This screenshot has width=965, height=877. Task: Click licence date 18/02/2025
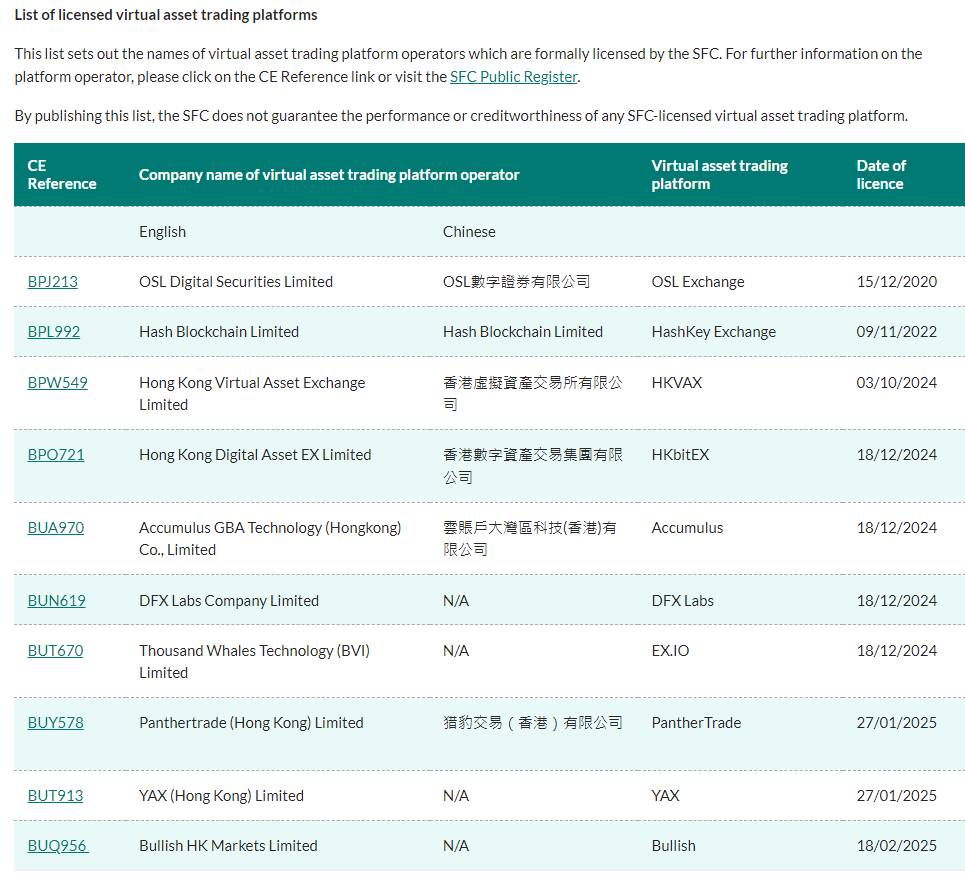pos(897,846)
